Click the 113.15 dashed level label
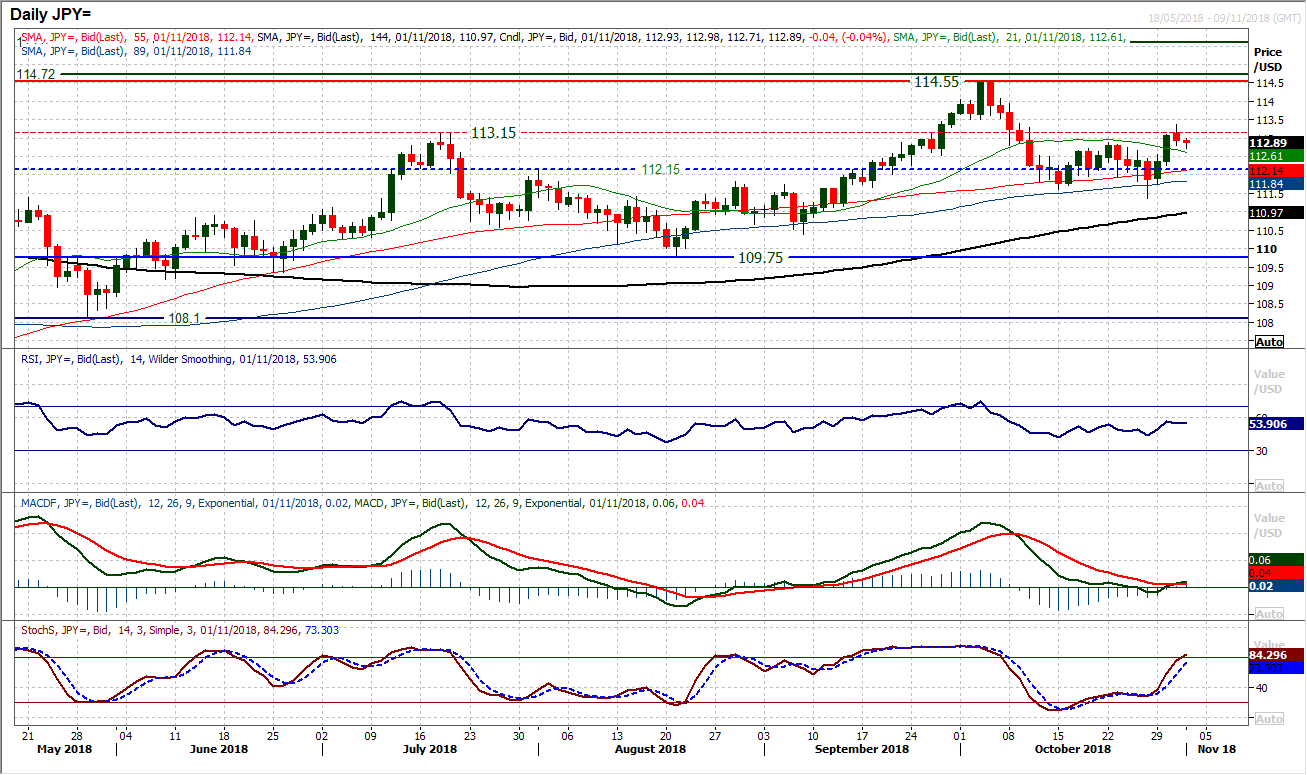The height and width of the screenshot is (775, 1307). (x=494, y=132)
